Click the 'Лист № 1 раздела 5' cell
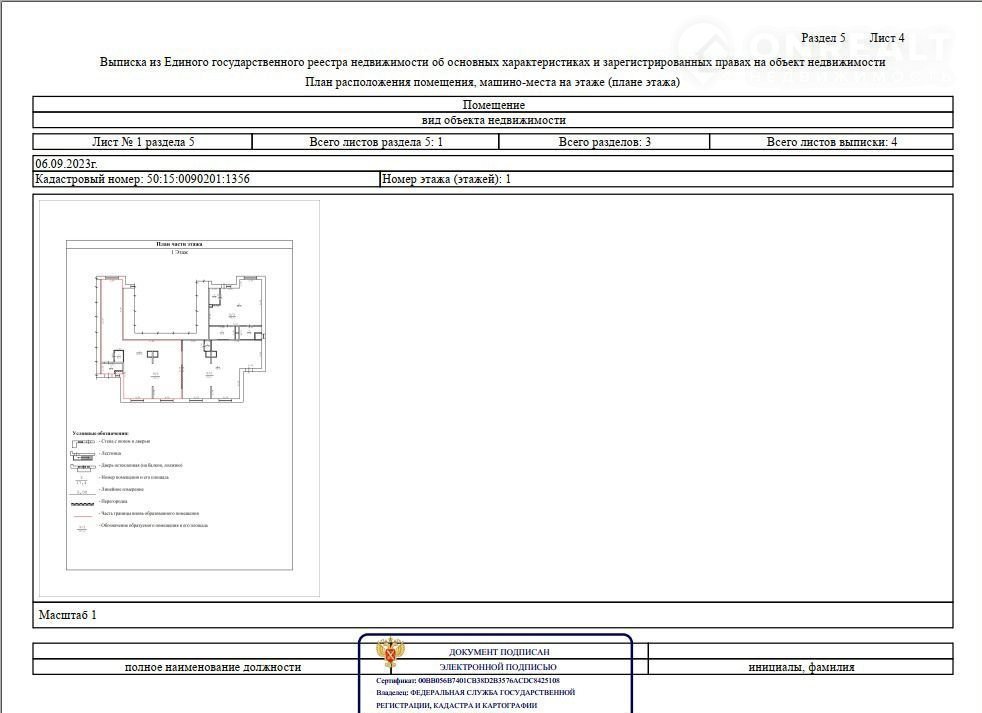The width and height of the screenshot is (982, 713). 143,142
